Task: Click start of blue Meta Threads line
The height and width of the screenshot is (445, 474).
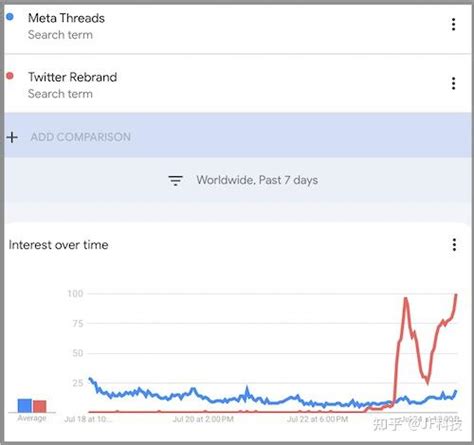Action: coord(90,379)
